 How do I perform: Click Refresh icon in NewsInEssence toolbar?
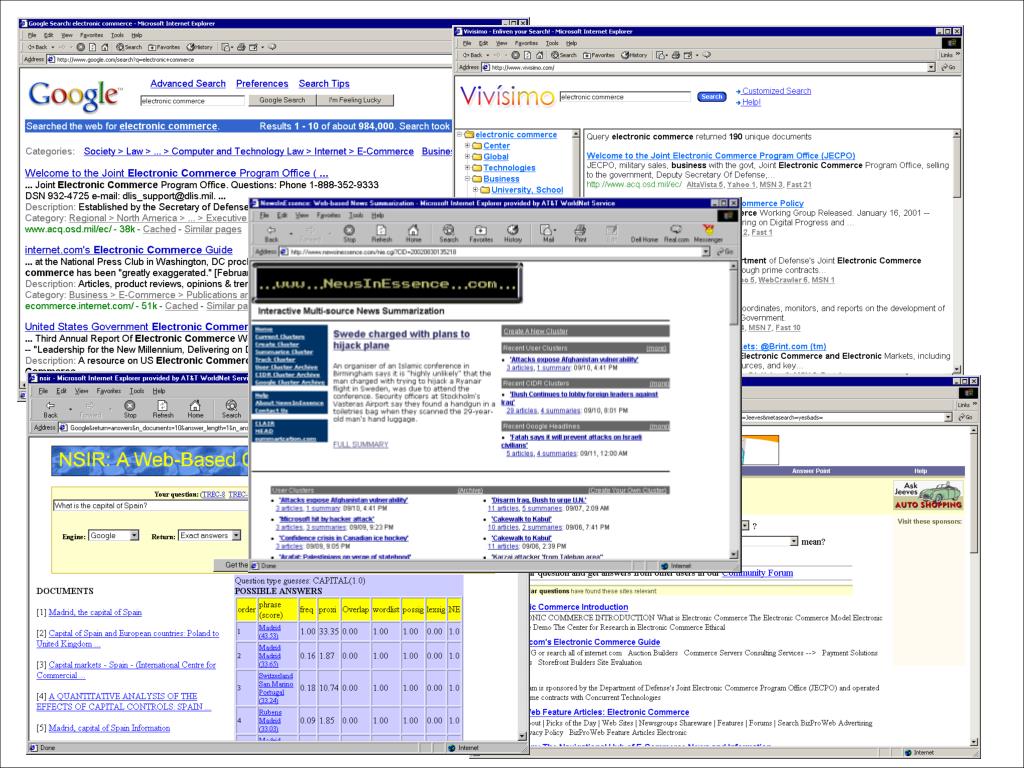[381, 231]
